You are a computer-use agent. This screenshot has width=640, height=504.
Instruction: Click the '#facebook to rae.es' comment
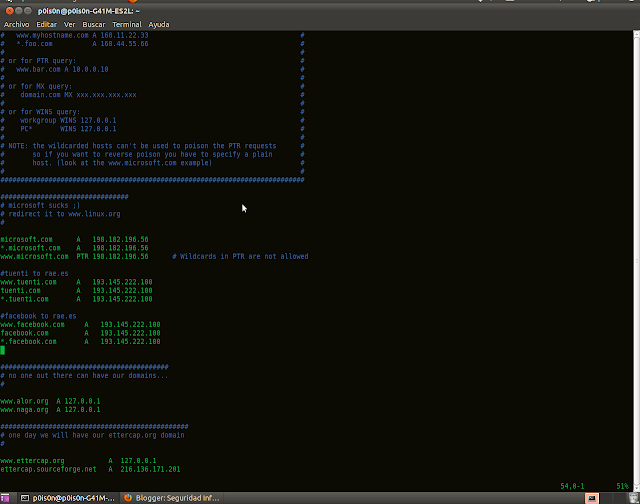pyautogui.click(x=38, y=316)
